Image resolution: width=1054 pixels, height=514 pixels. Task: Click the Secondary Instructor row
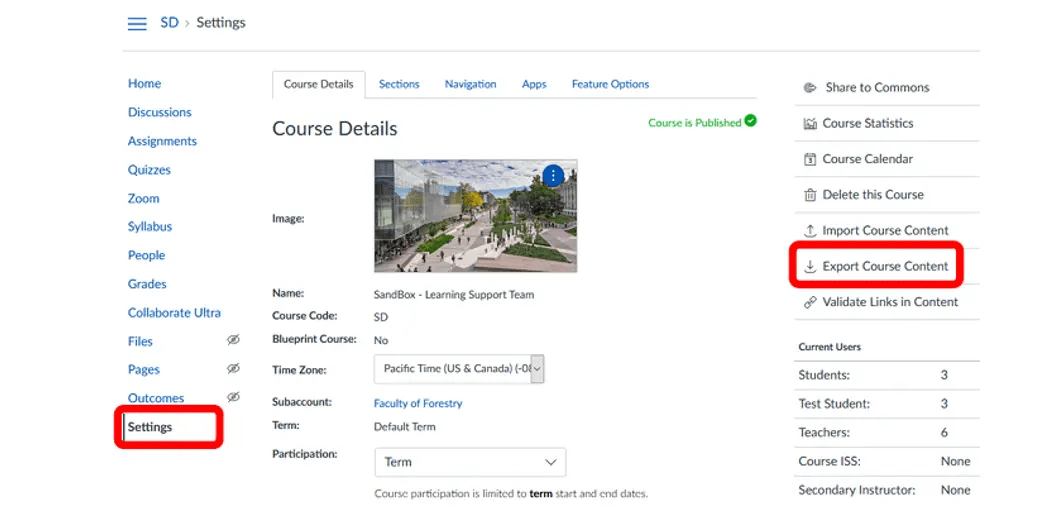tap(887, 490)
